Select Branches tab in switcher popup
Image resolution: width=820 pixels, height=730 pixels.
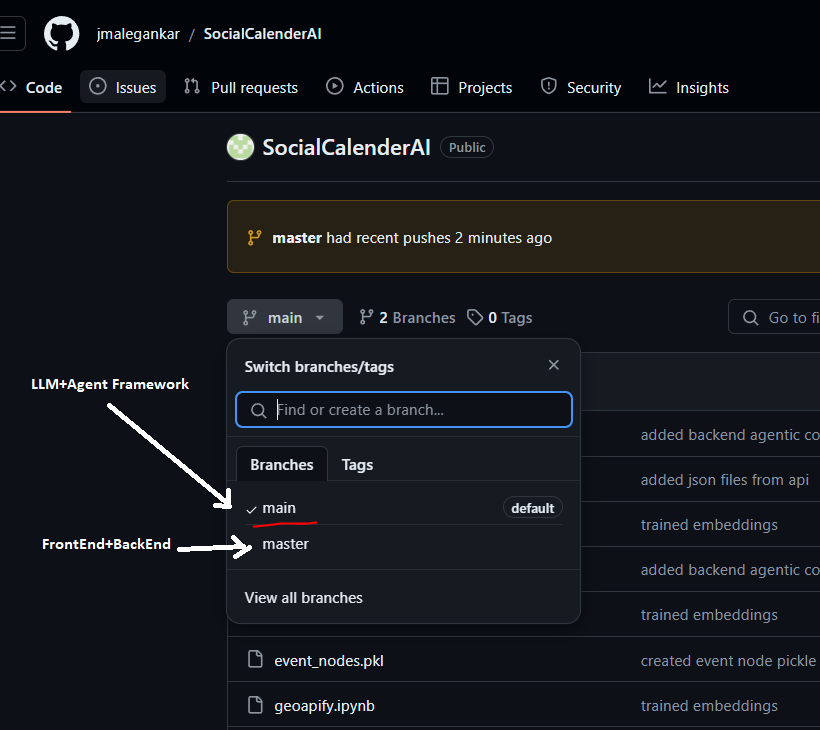(282, 464)
